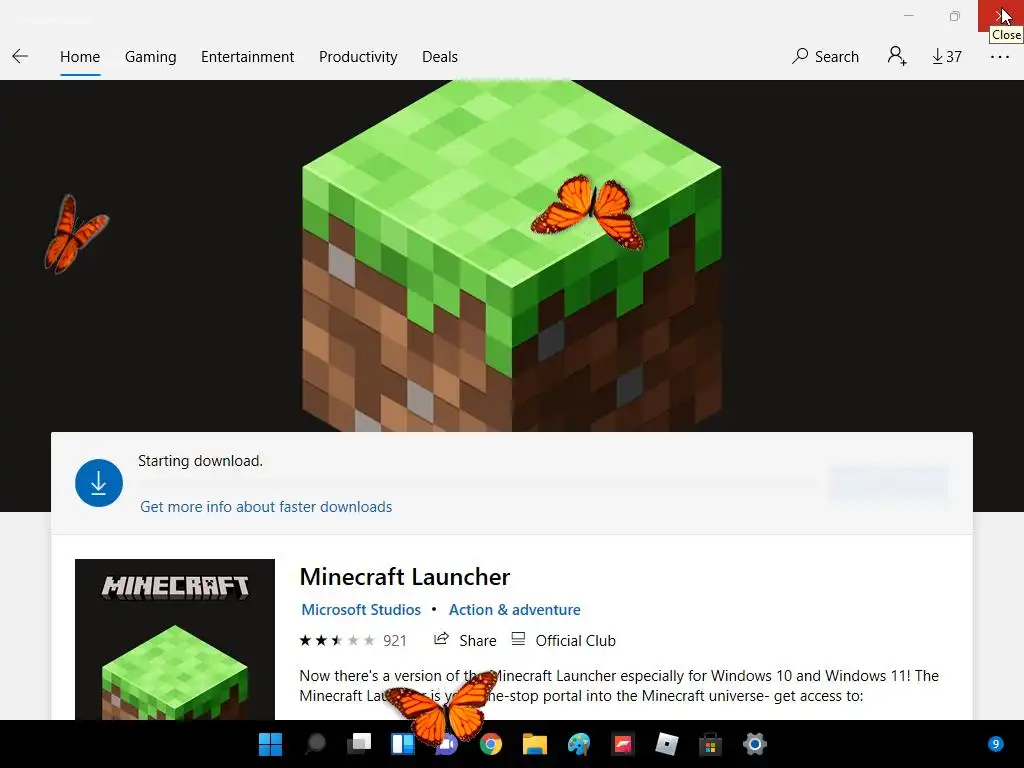The height and width of the screenshot is (768, 1024).
Task: Click the star rating with 921 reviews
Action: pos(353,641)
